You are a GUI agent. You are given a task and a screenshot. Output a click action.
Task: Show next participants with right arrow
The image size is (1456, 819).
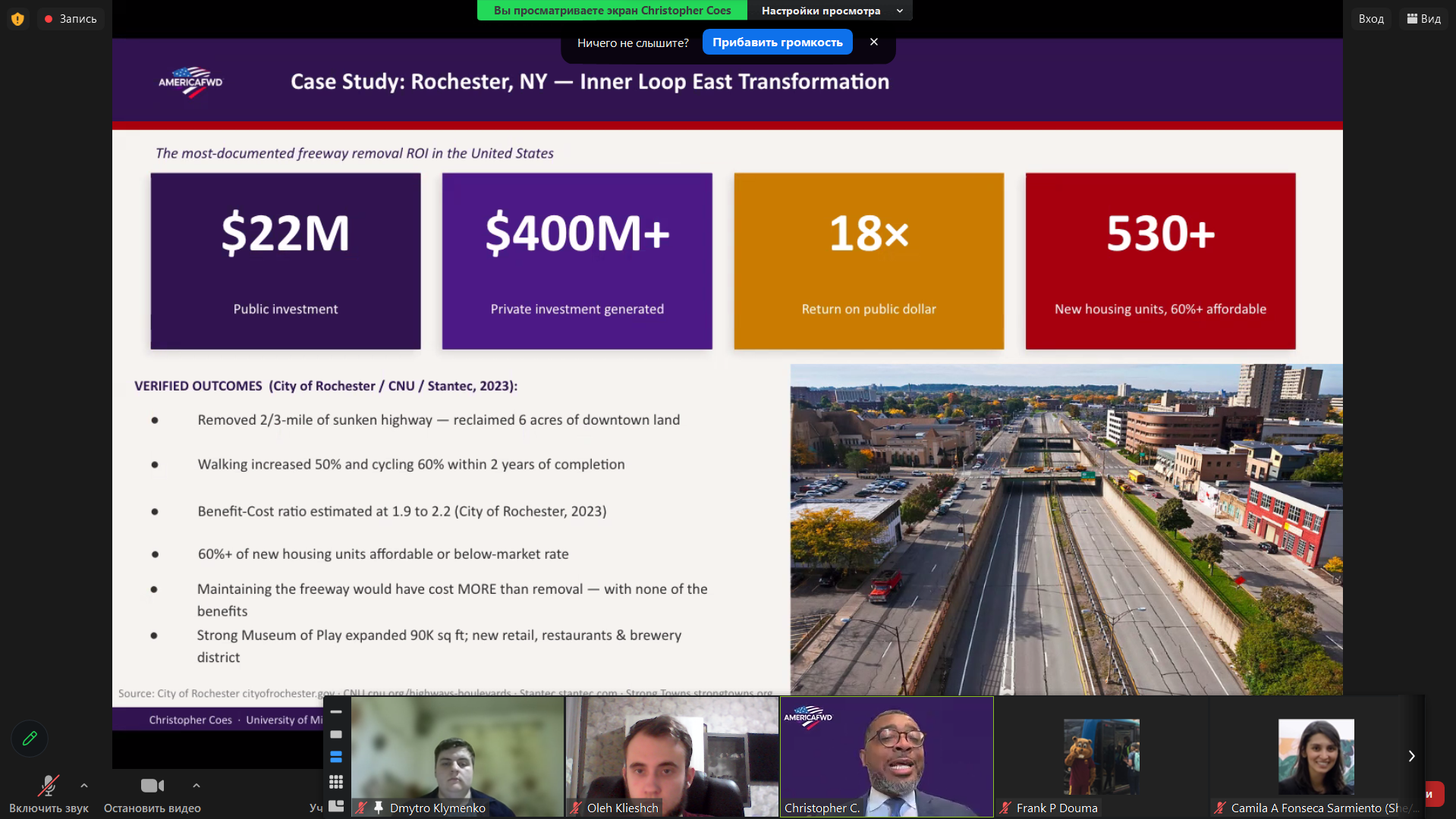click(1411, 756)
